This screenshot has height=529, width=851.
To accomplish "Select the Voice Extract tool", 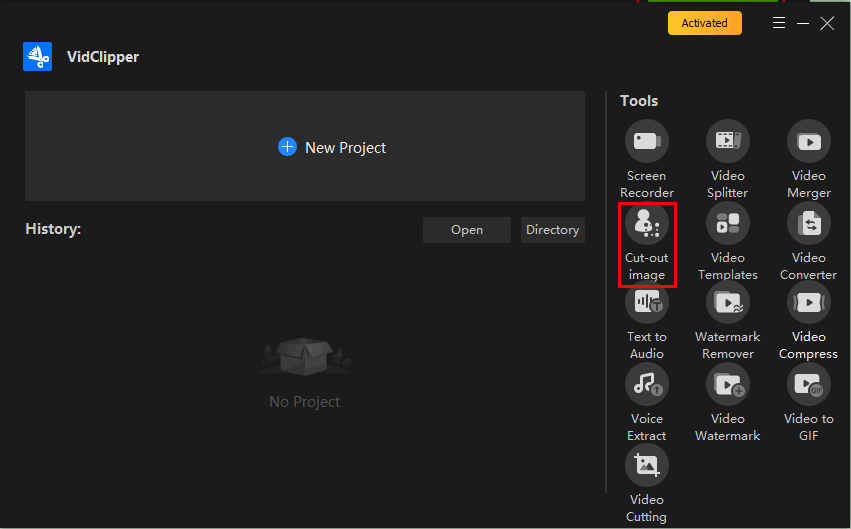I will click(x=646, y=385).
